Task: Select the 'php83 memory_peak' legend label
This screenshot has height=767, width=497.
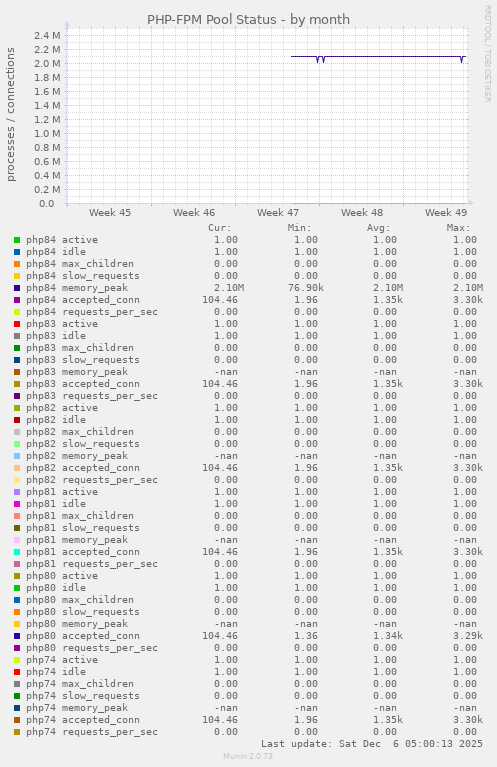Action: [x=77, y=372]
